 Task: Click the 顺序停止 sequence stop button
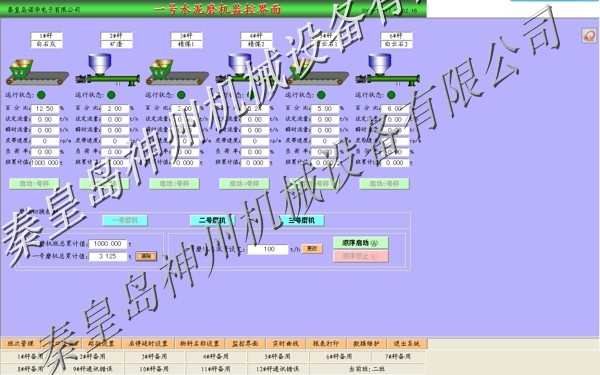pos(360,256)
